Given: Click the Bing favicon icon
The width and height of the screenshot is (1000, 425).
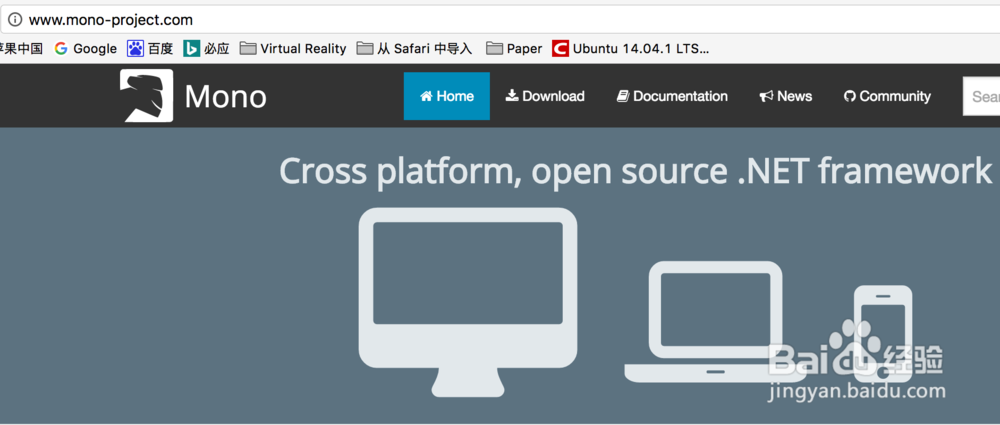Looking at the screenshot, I should pyautogui.click(x=191, y=48).
